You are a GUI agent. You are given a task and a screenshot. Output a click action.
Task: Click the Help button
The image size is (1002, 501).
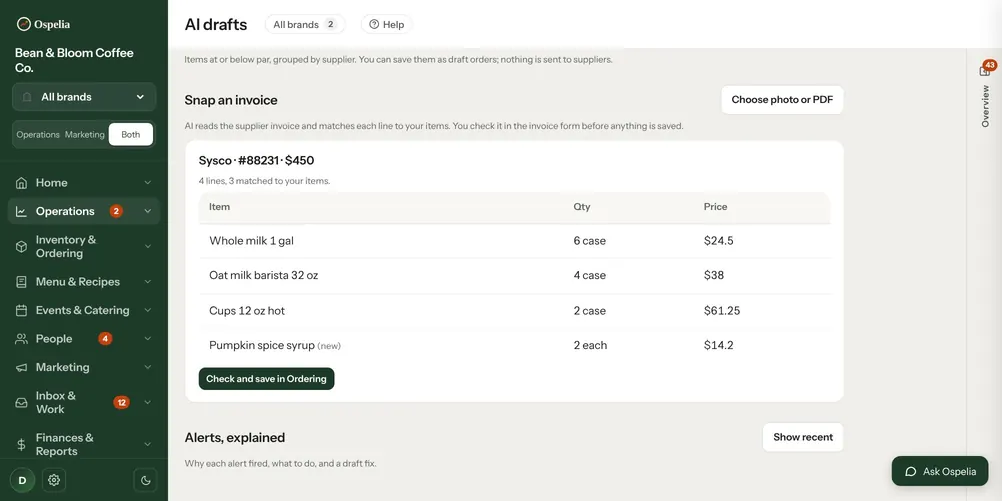click(387, 24)
